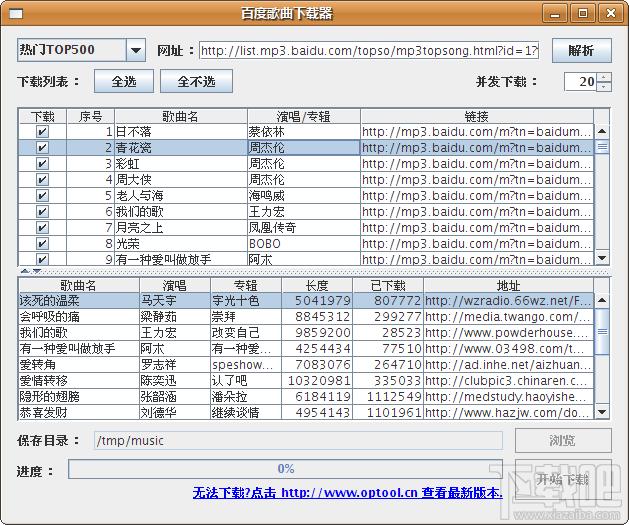629x525 pixels.
Task: Open the 热门TOP500 dropdown arrow
Action: click(136, 50)
